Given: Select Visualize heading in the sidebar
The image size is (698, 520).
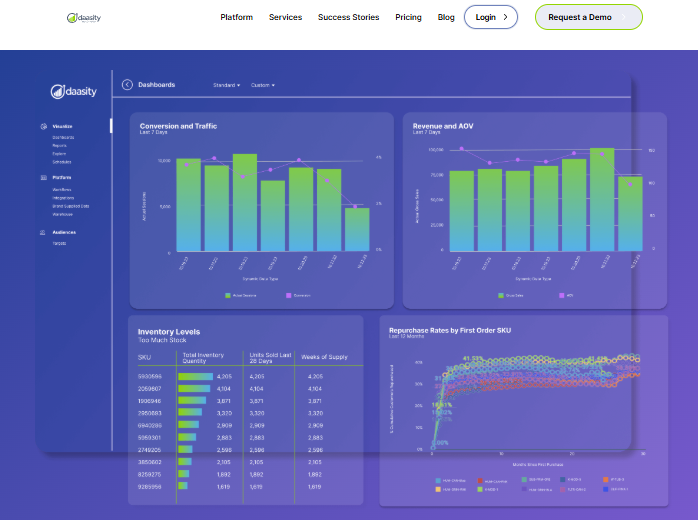Looking at the screenshot, I should pyautogui.click(x=62, y=126).
